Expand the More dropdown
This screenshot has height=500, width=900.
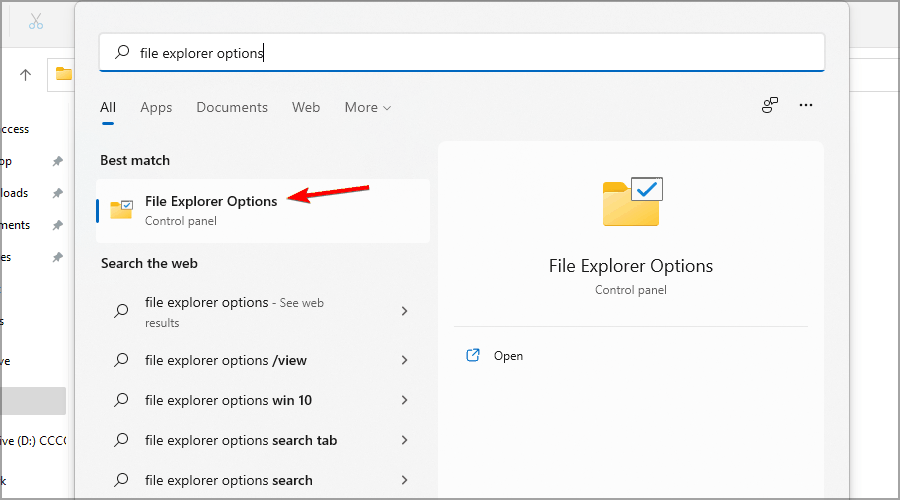[368, 107]
